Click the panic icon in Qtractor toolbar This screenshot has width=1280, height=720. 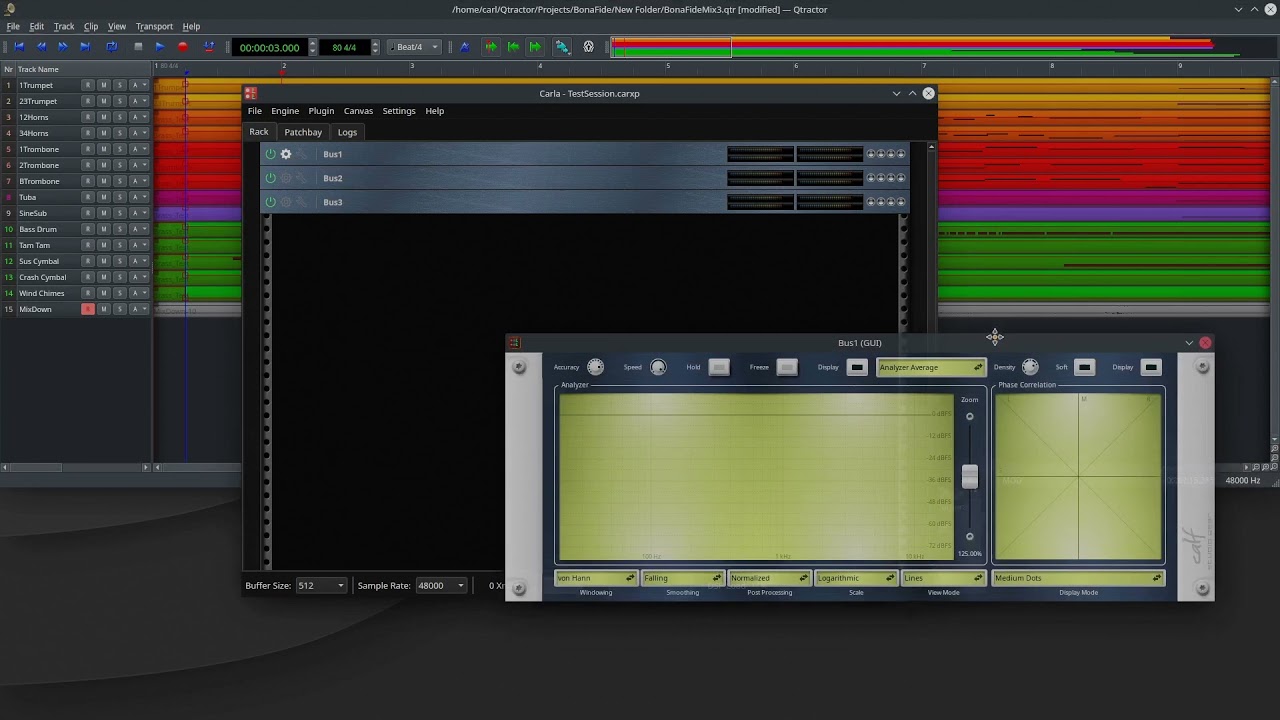click(588, 47)
